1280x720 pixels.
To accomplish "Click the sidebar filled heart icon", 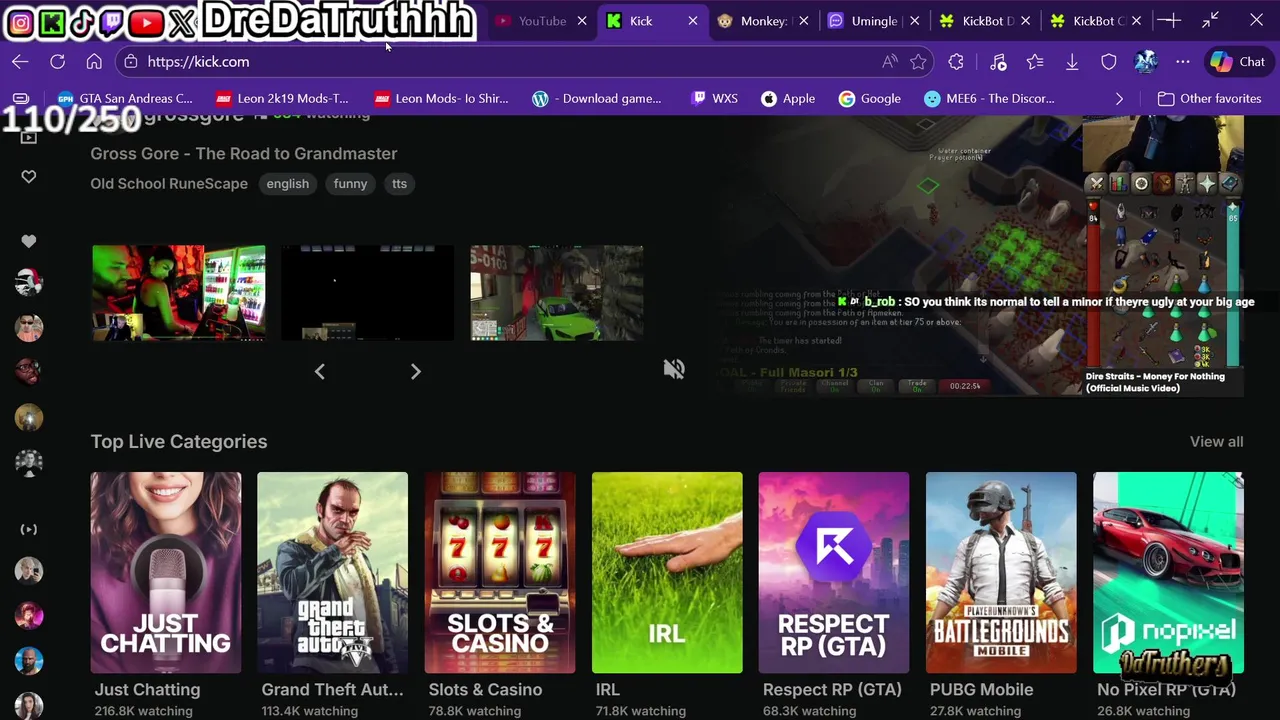I will 29,241.
